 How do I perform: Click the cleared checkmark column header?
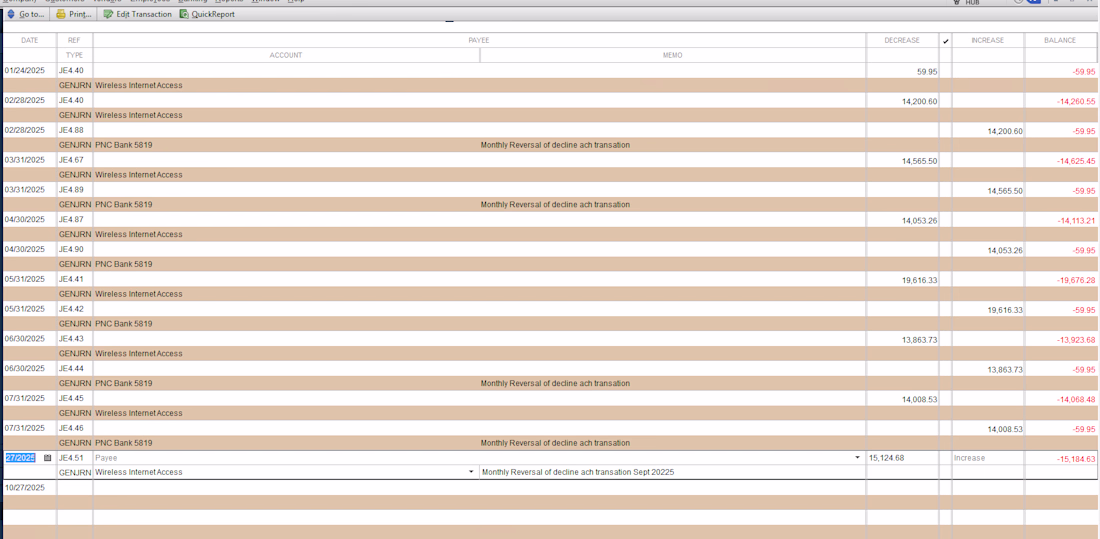945,41
